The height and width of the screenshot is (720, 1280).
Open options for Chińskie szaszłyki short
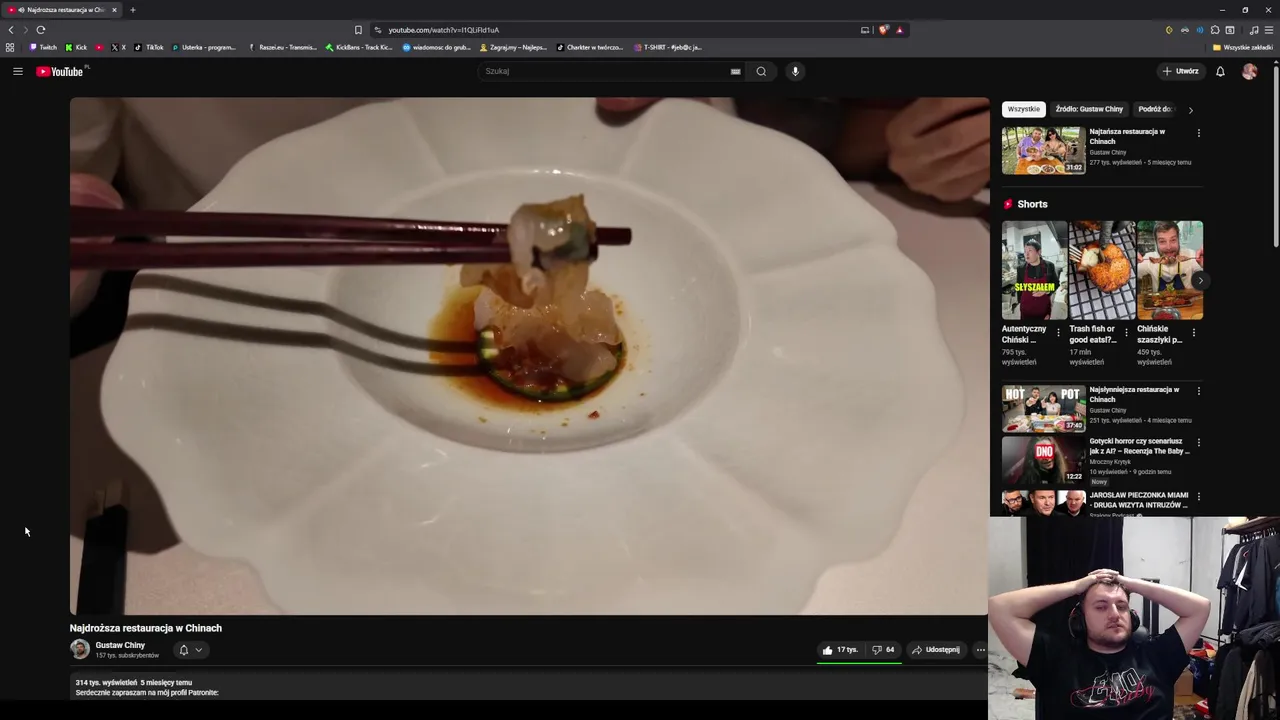[1193, 332]
